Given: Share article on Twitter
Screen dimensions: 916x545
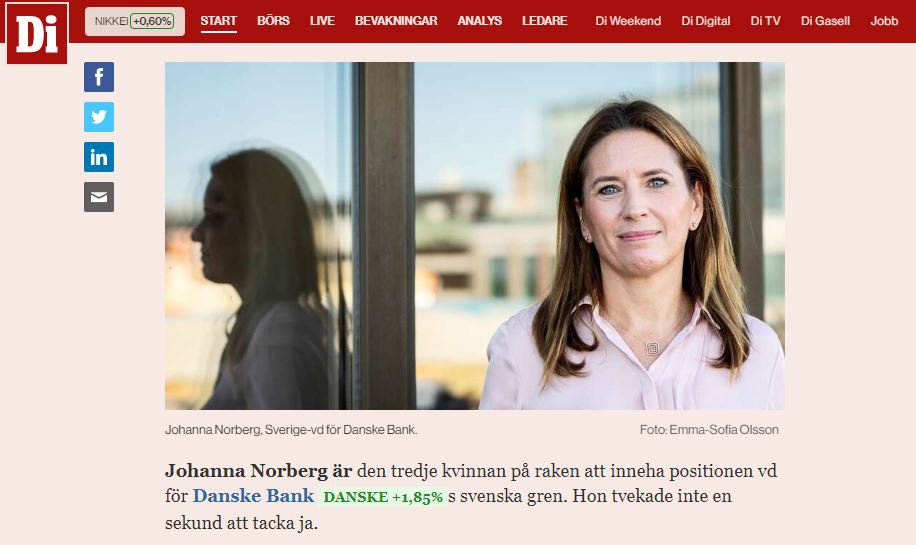Looking at the screenshot, I should coord(99,117).
